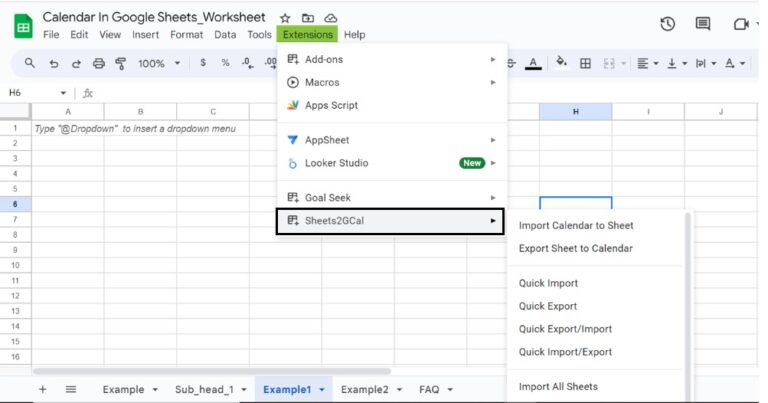Screen dimensions: 768x403
Task: Choose Import All Sheets
Action: 558,387
